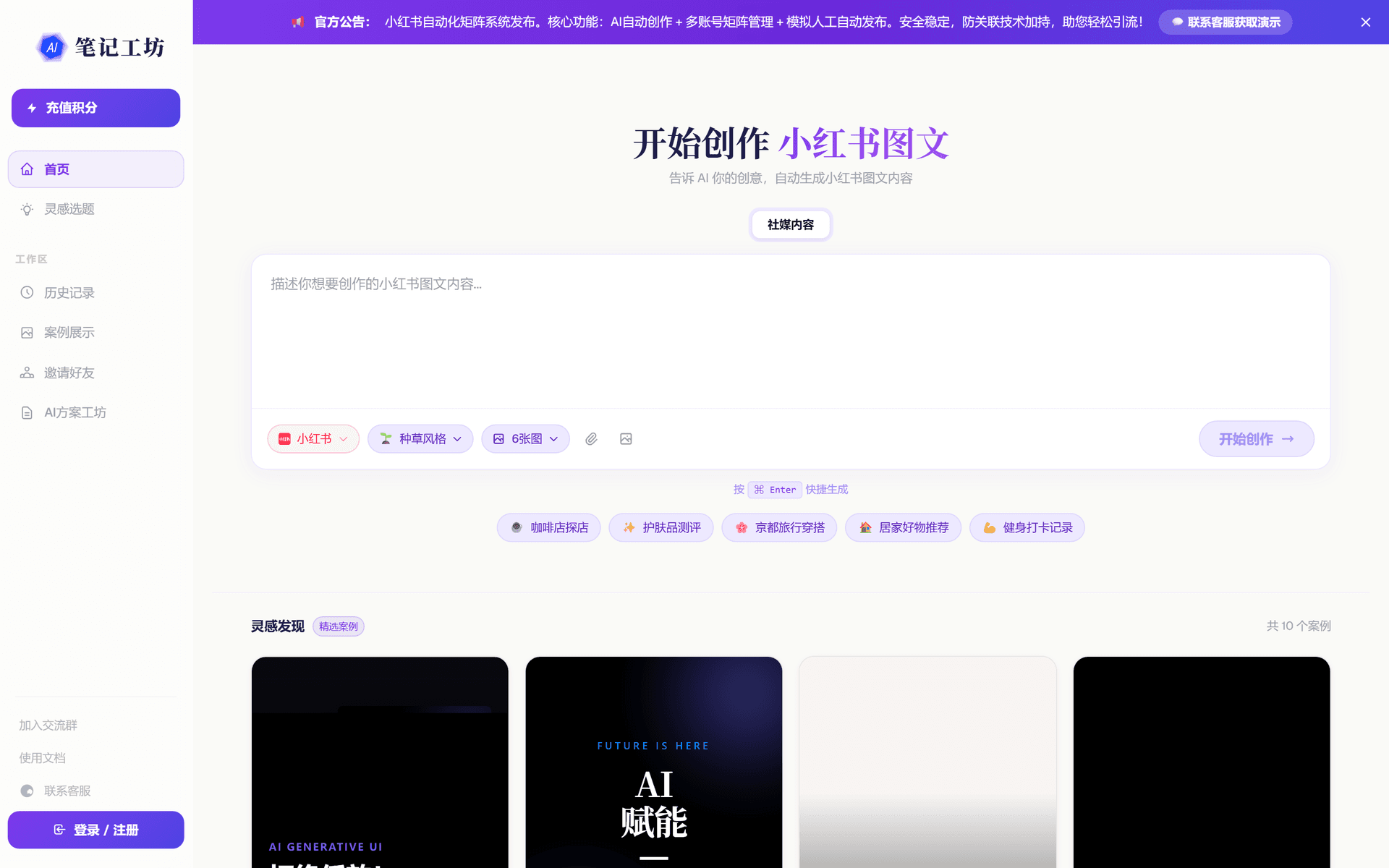Click the clock icon beside 历史记录

[x=27, y=292]
